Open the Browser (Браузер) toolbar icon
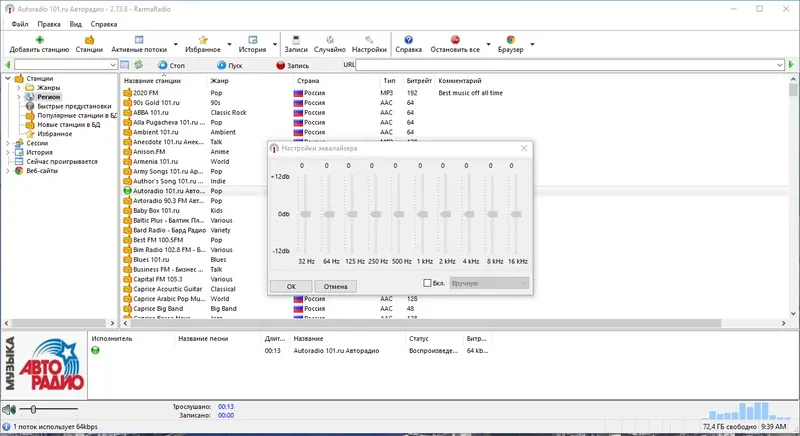The width and height of the screenshot is (800, 436). click(x=511, y=40)
